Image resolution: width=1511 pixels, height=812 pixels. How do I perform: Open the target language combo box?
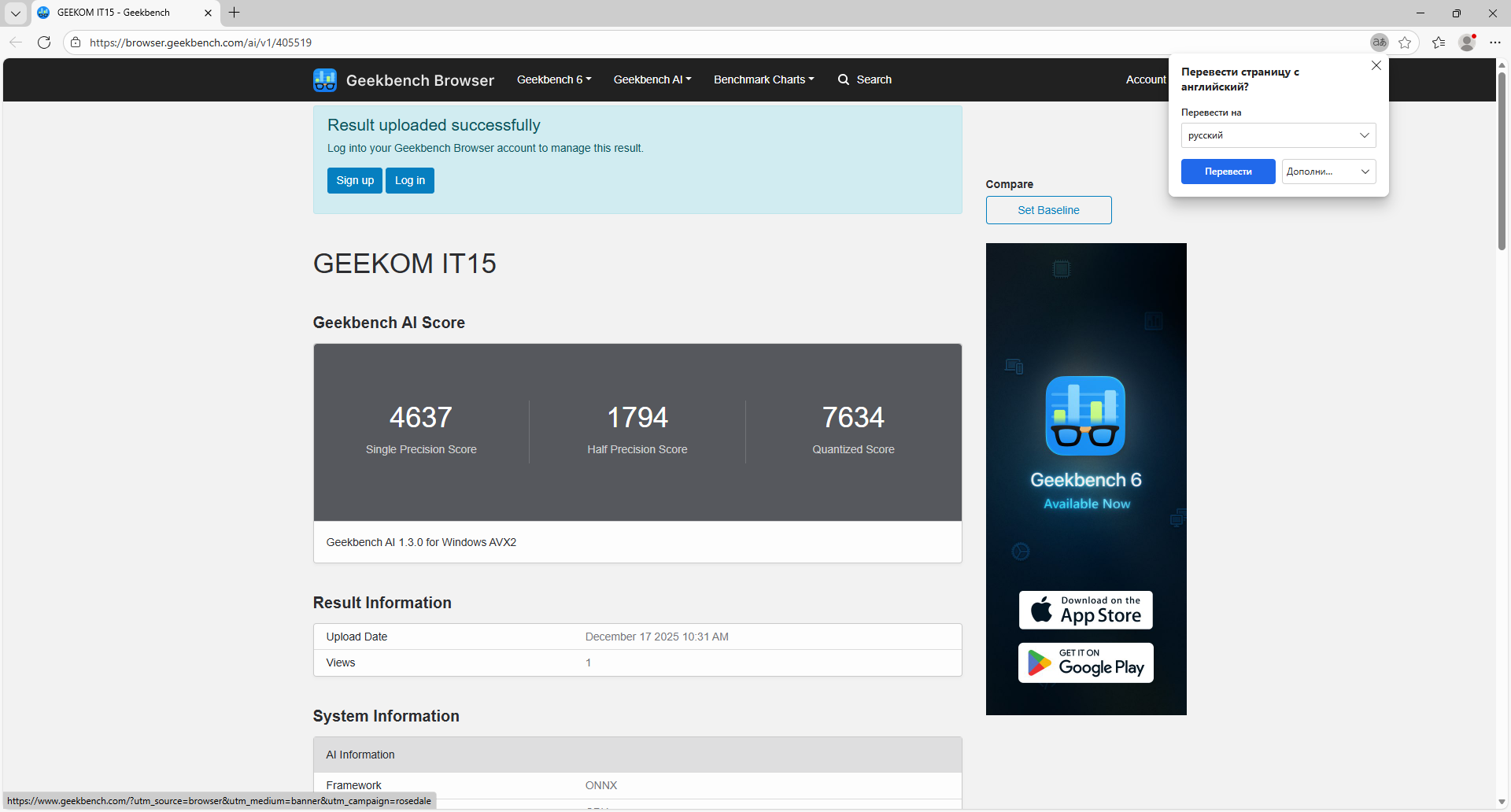1278,135
